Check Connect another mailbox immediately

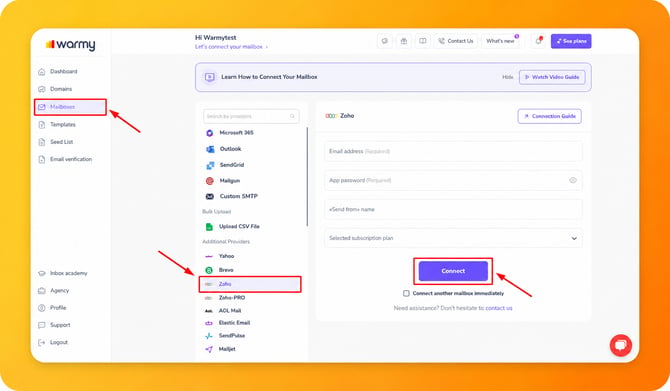pyautogui.click(x=406, y=294)
